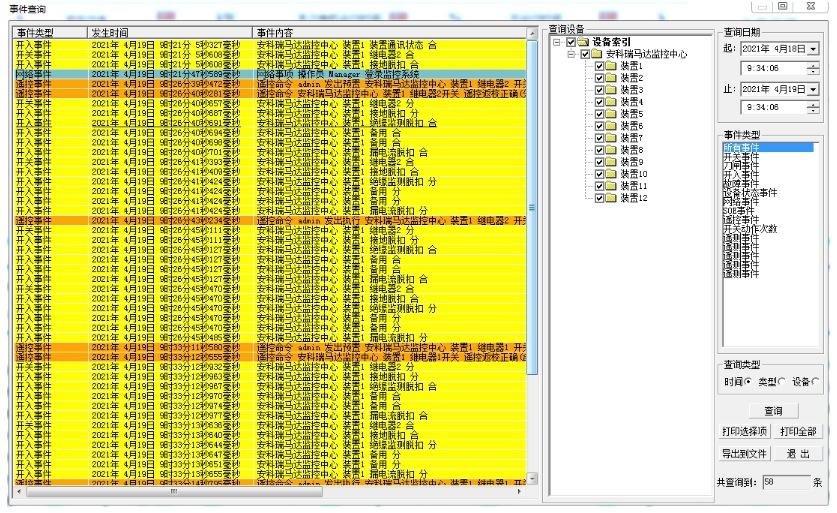Toggle the 设备索引 root checkbox
Screen dimensions: 837x513
point(571,42)
